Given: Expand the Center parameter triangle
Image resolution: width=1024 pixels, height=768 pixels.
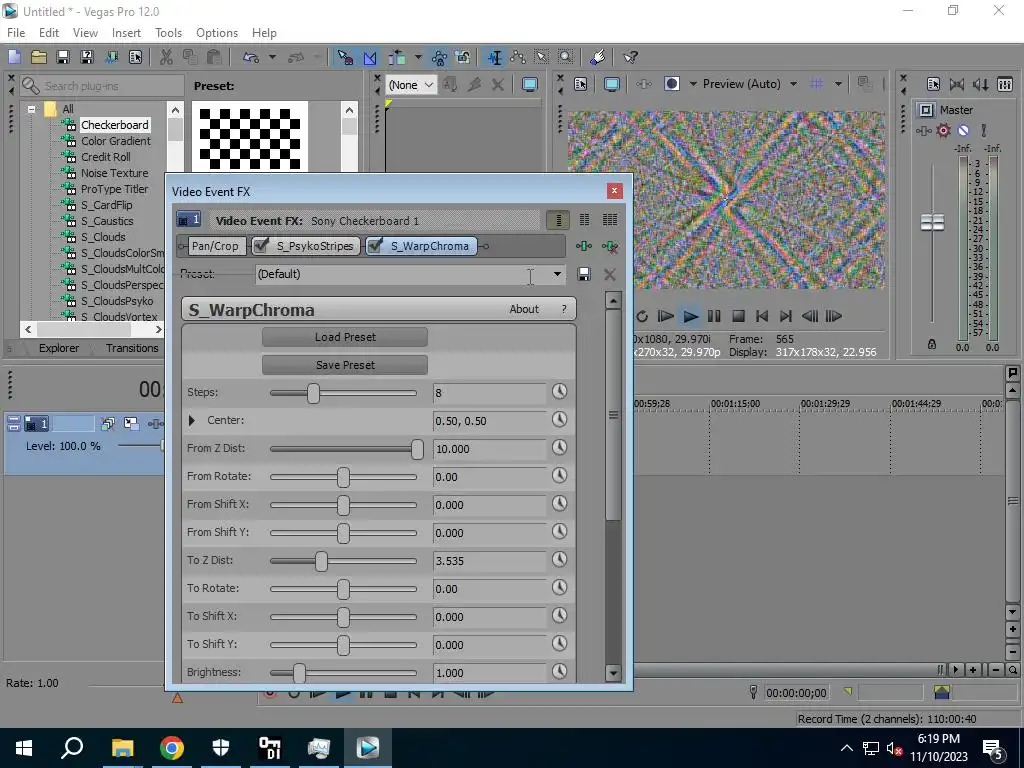Looking at the screenshot, I should click(192, 421).
